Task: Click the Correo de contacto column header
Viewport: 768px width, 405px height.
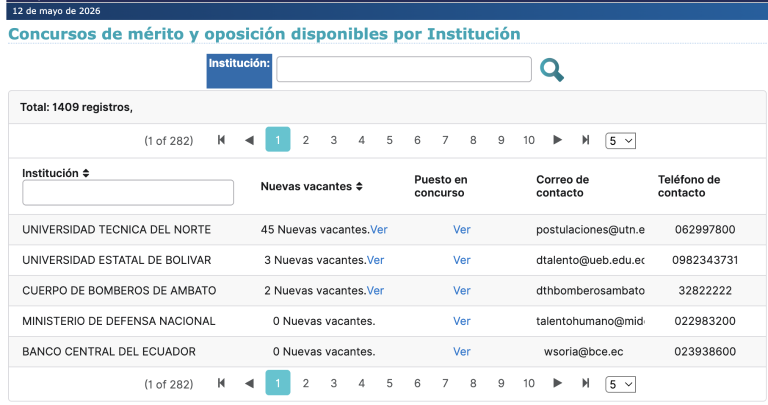Action: pyautogui.click(x=562, y=186)
